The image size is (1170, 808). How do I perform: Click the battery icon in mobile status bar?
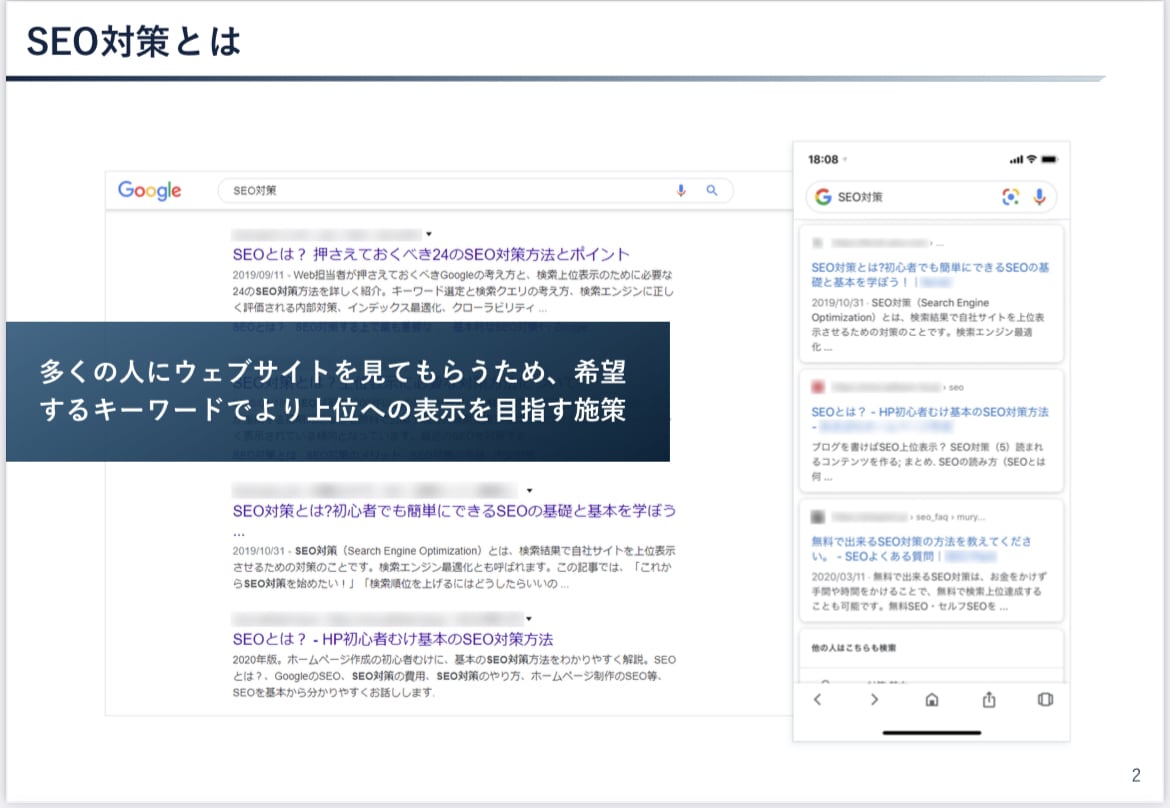(x=1049, y=160)
